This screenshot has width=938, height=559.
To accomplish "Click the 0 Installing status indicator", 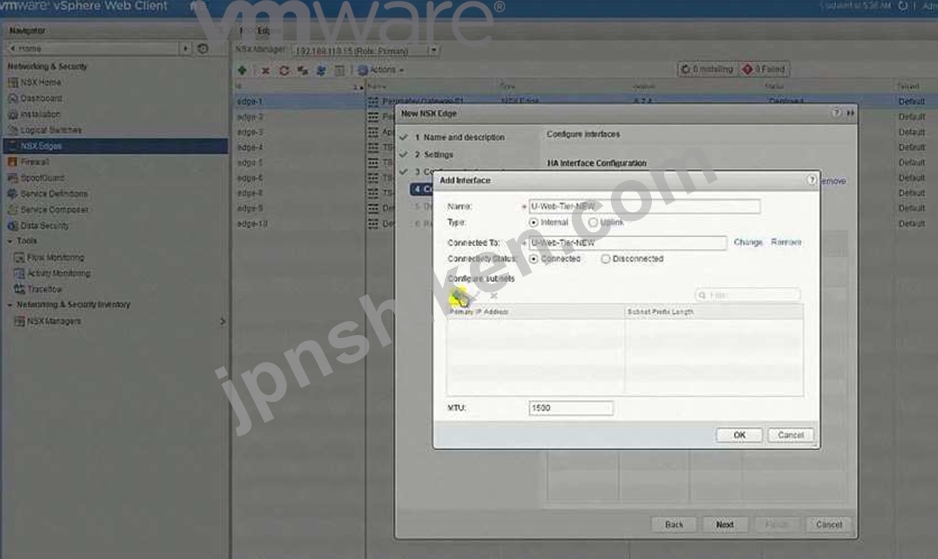I will [708, 69].
